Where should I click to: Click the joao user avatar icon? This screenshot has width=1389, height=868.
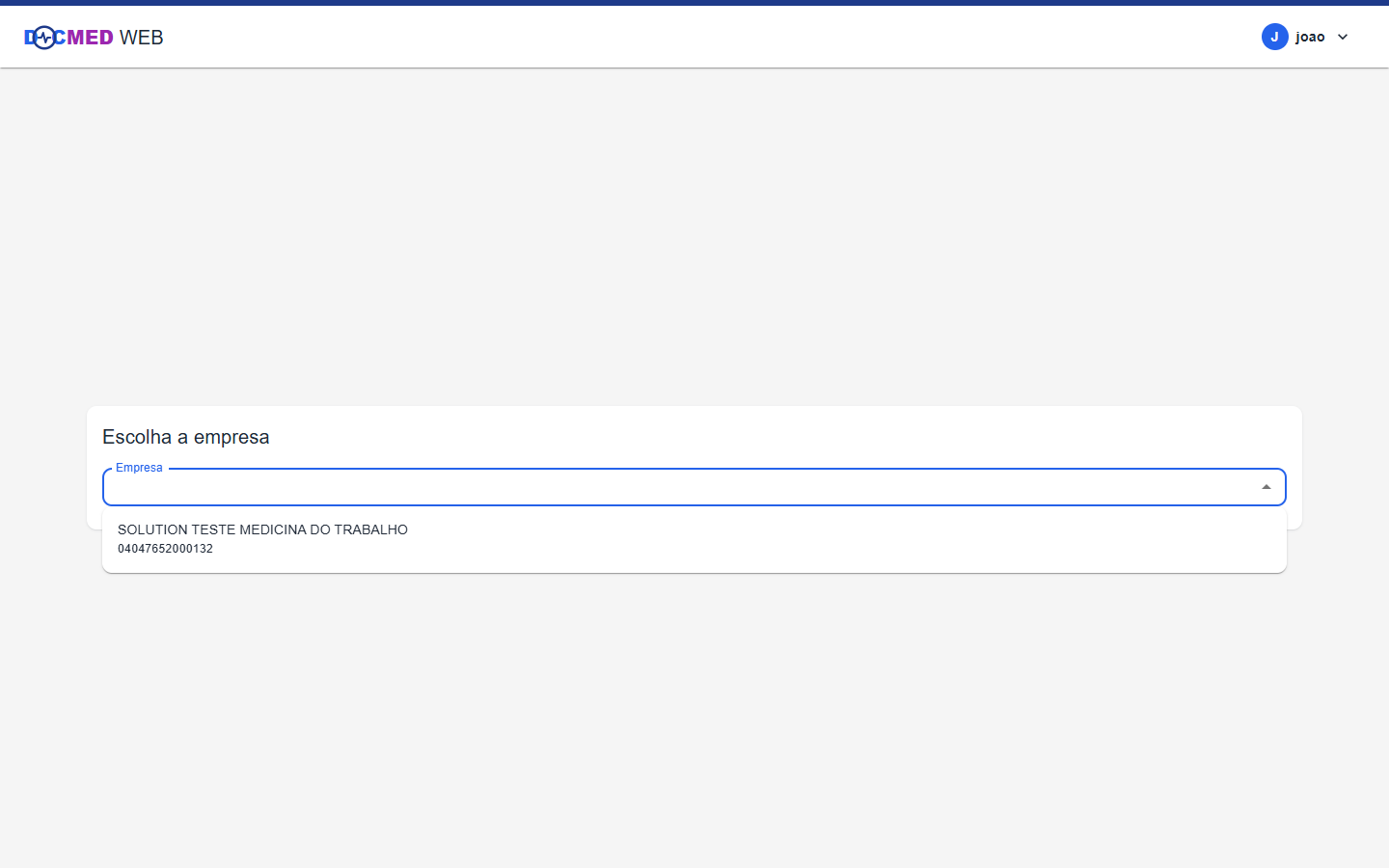coord(1274,37)
